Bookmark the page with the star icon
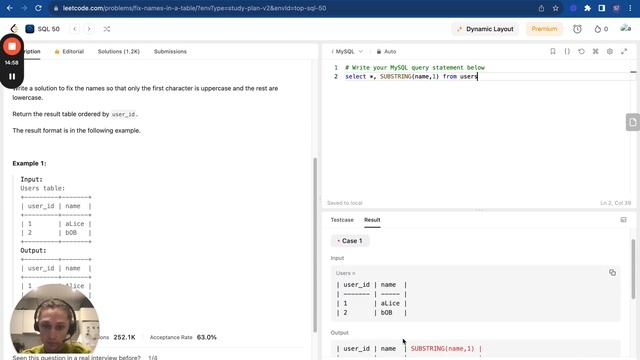This screenshot has height=360, width=640. [x=556, y=8]
